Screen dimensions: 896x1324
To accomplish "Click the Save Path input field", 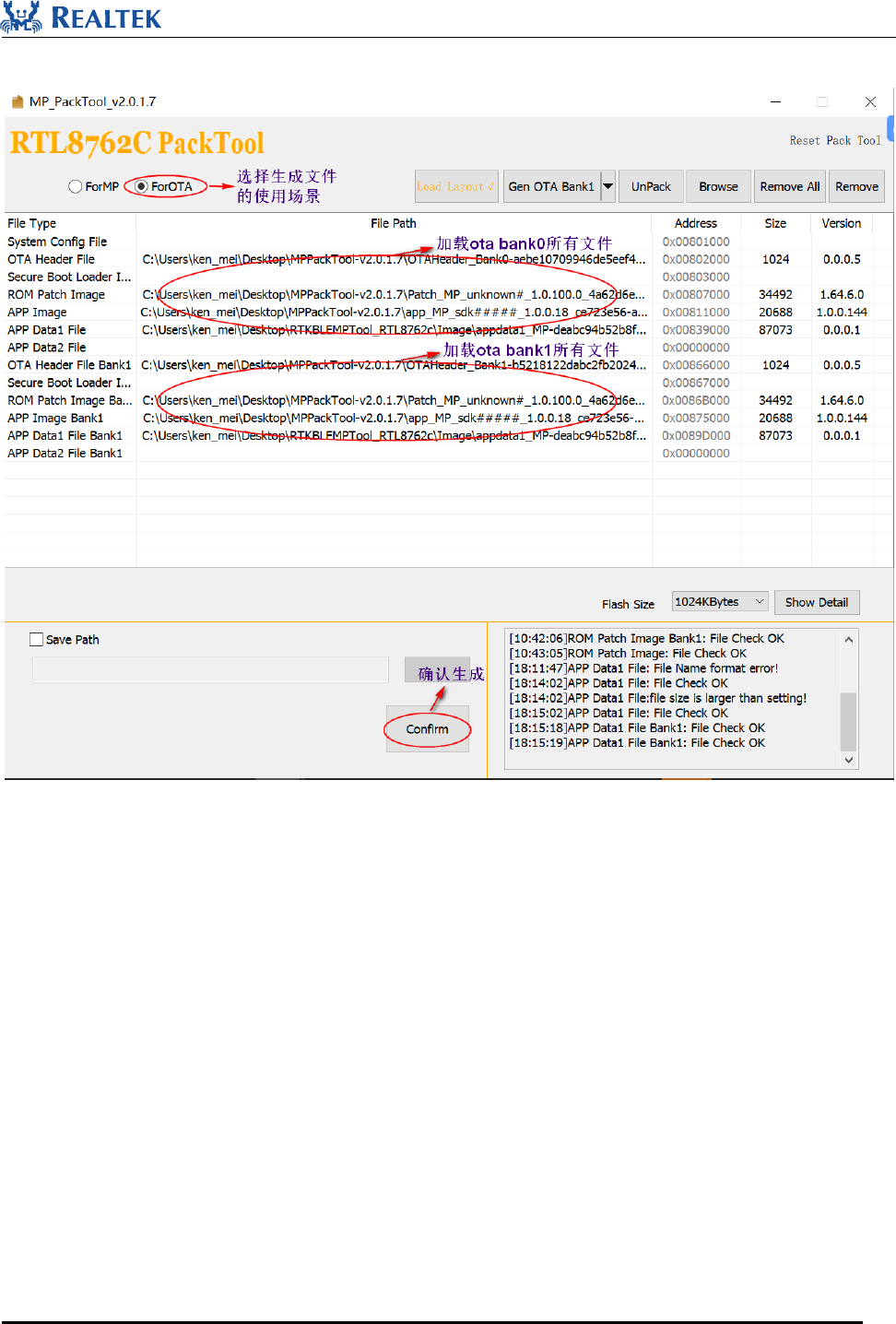I will pos(210,669).
